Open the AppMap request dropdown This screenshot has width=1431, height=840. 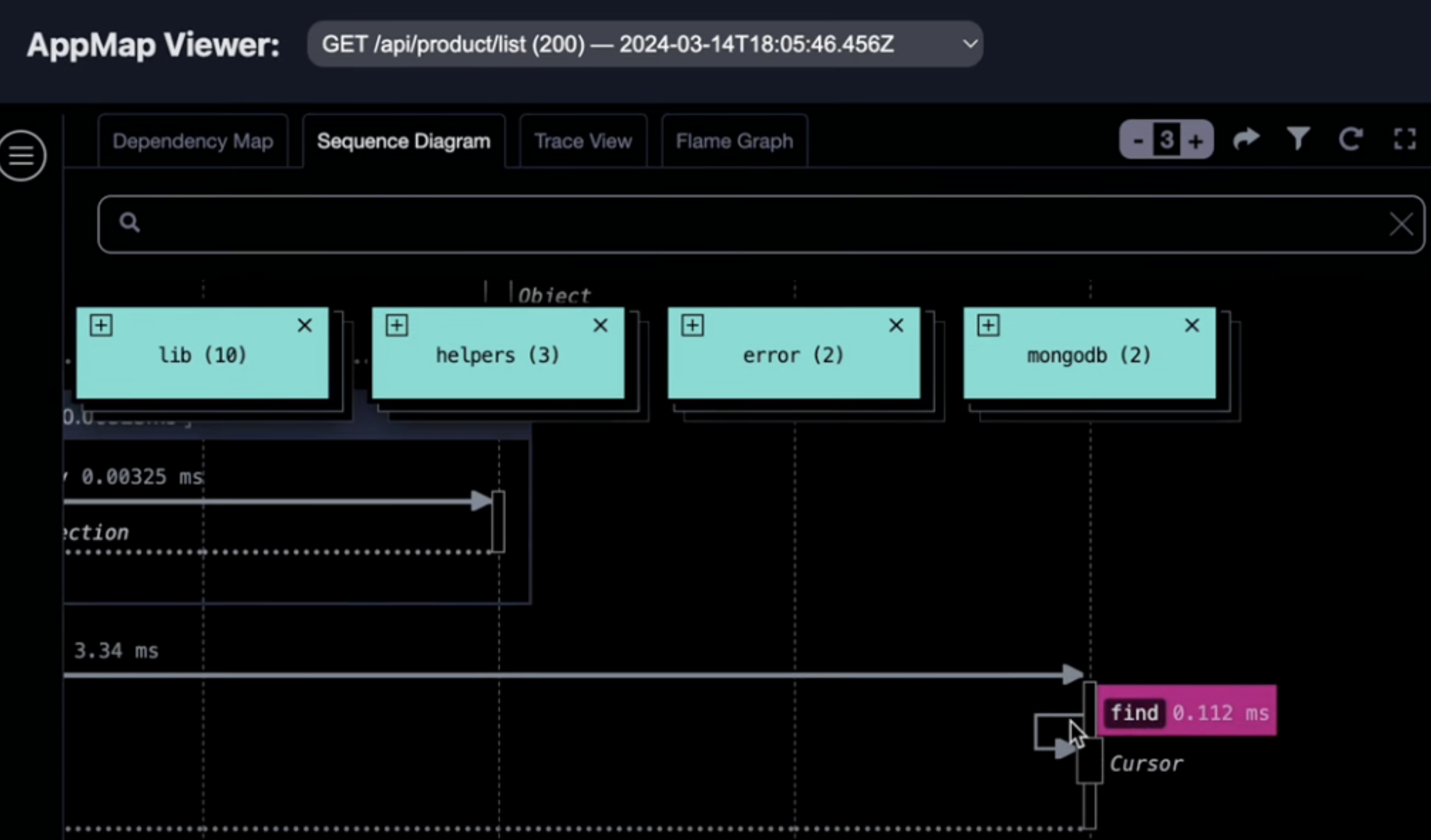(645, 44)
